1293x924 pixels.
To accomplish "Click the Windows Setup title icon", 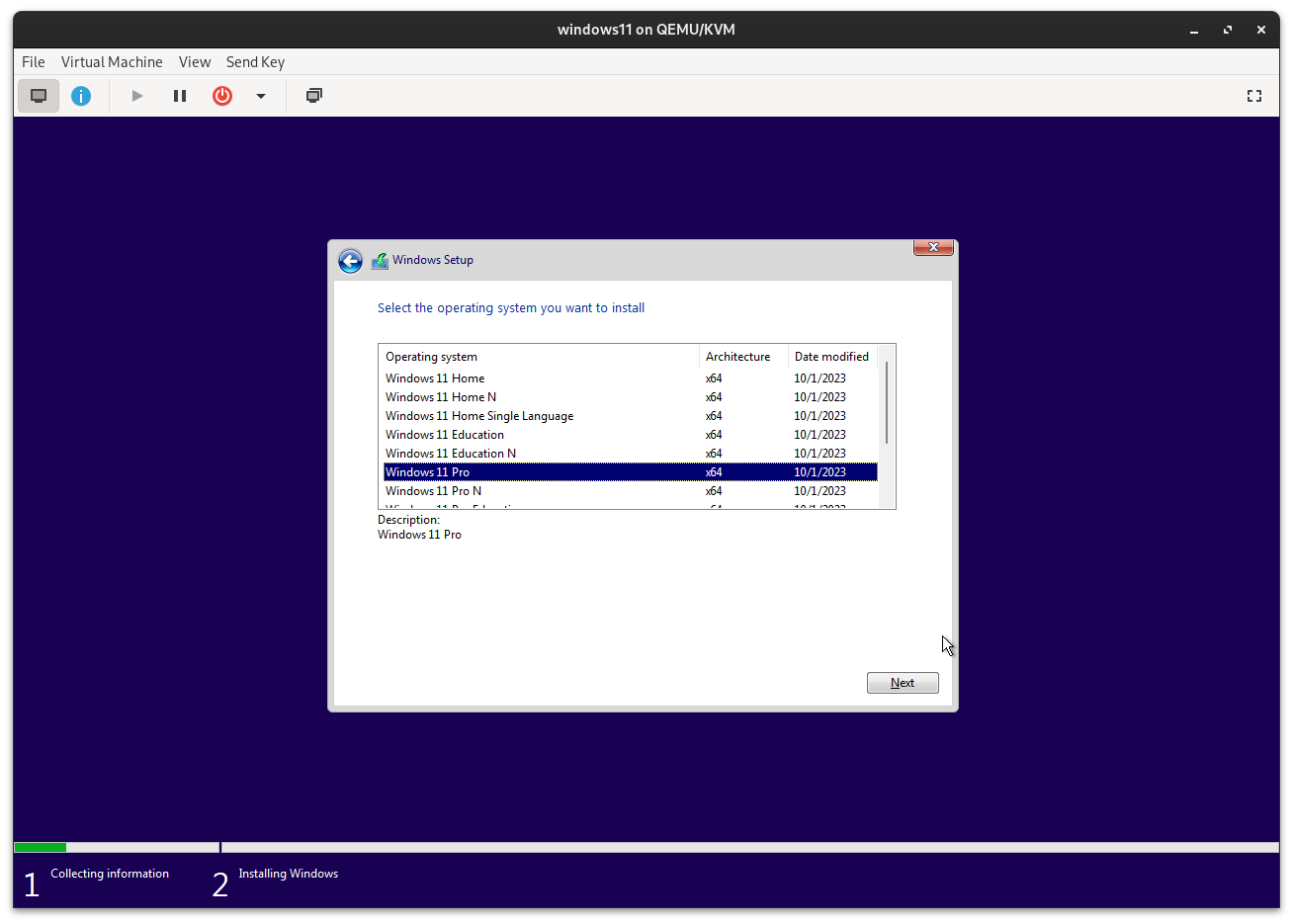I will (x=380, y=261).
